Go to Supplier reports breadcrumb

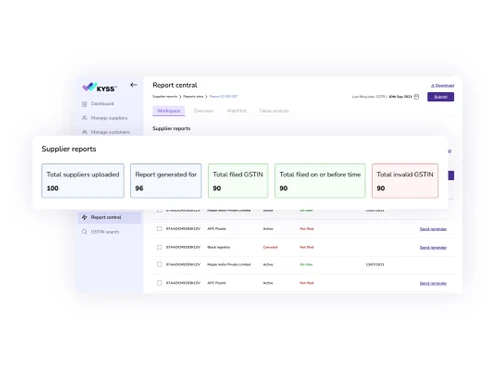(x=165, y=96)
